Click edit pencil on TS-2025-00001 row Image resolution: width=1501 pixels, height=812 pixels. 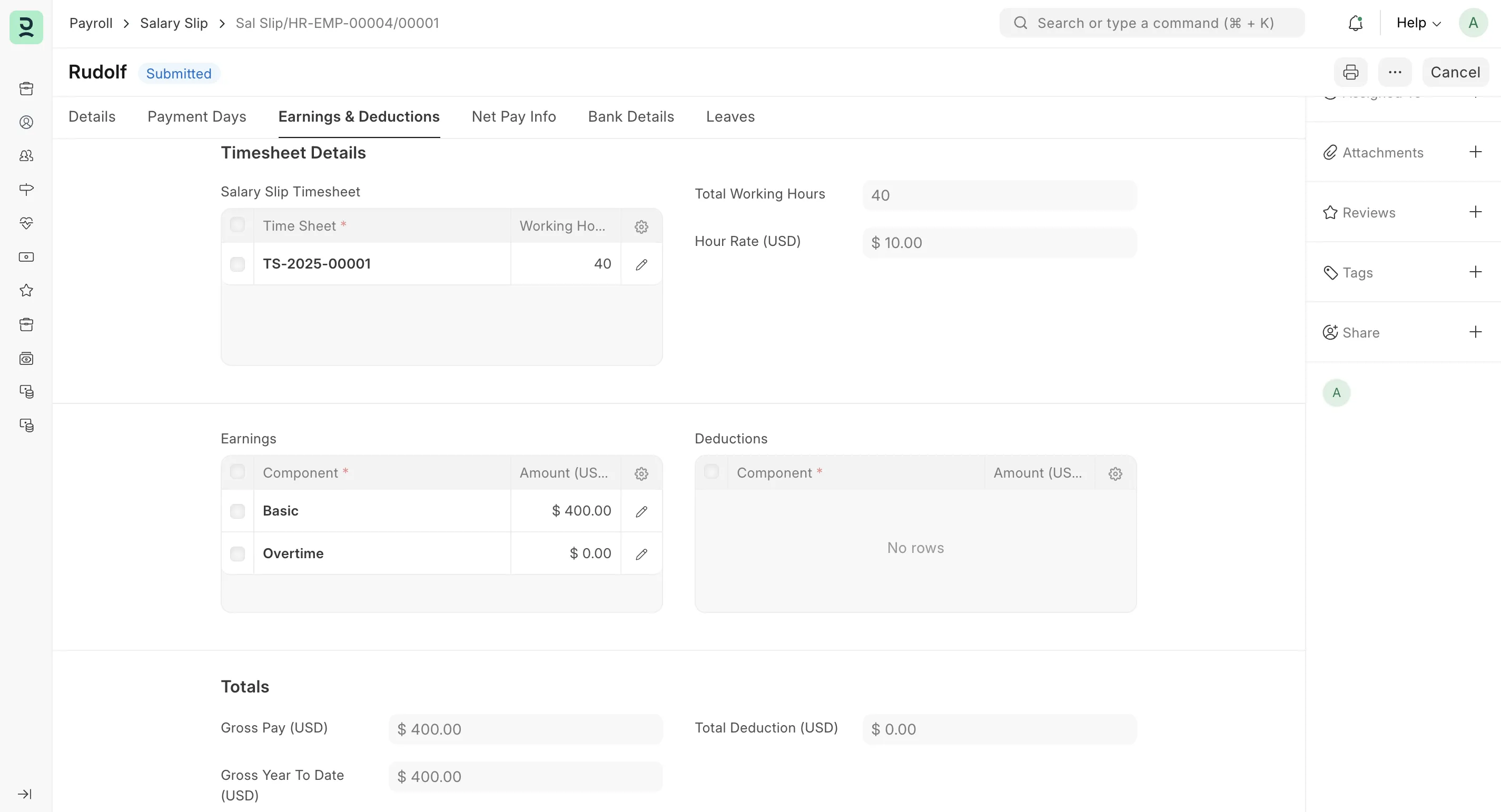641,264
